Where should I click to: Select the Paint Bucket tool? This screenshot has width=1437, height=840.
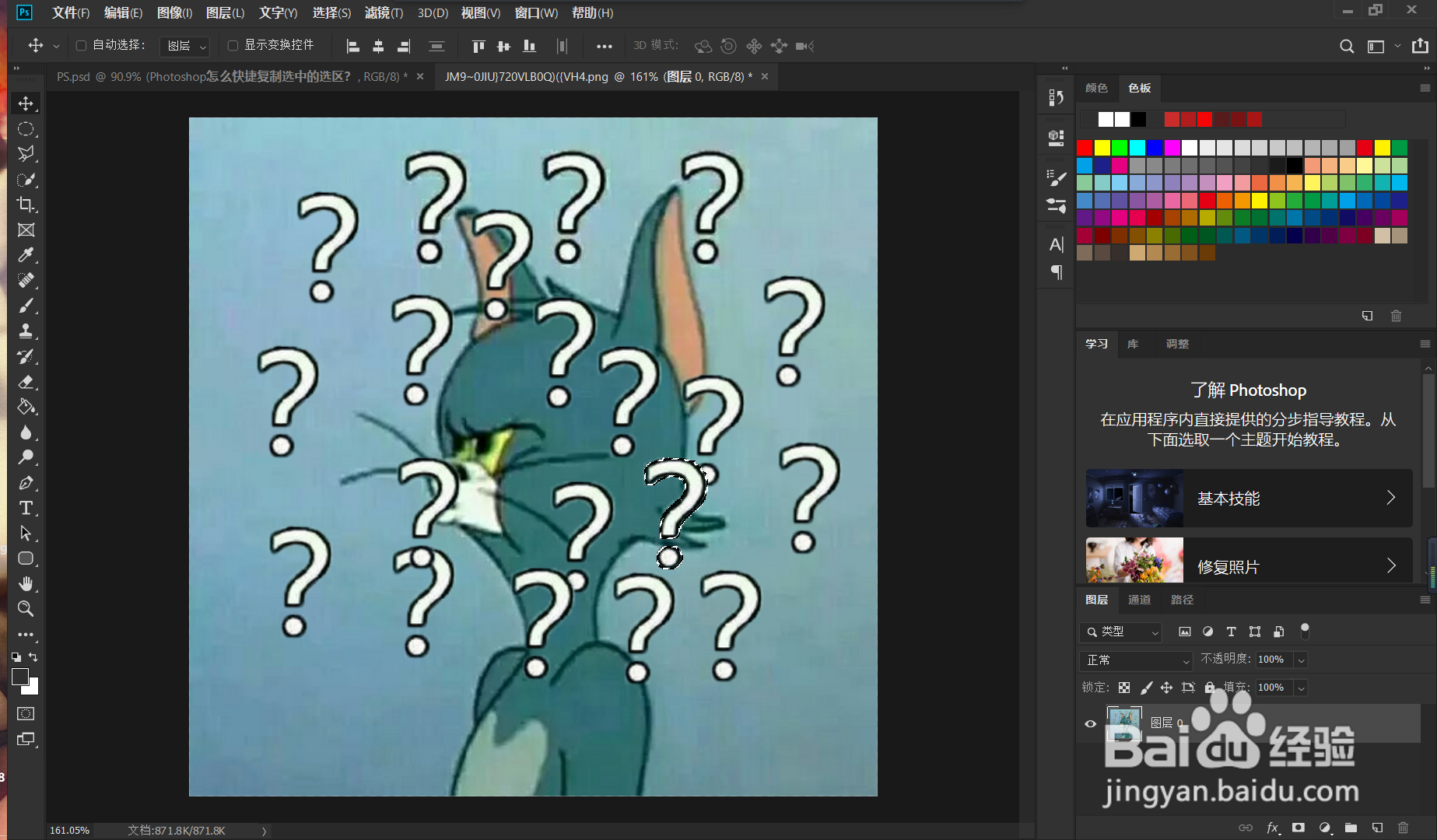26,407
